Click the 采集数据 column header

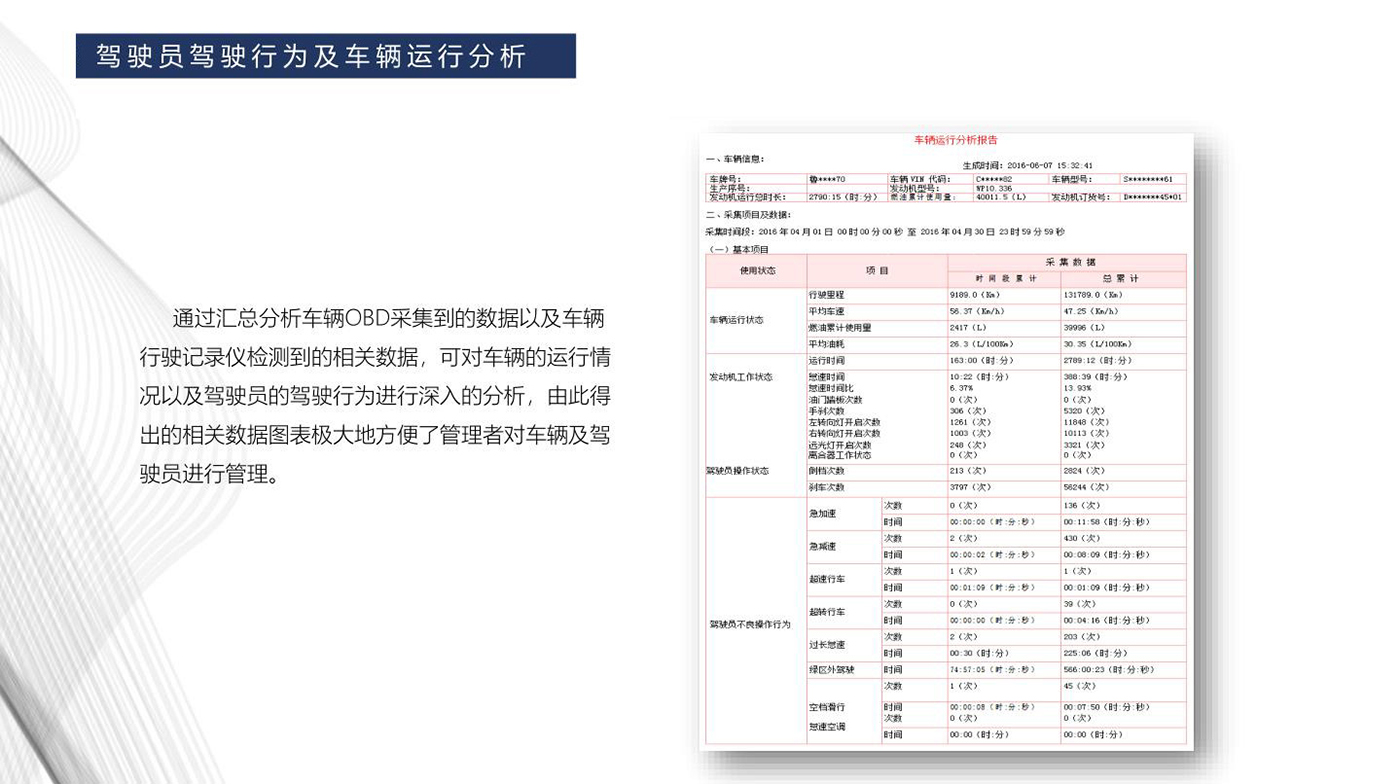[1067, 261]
